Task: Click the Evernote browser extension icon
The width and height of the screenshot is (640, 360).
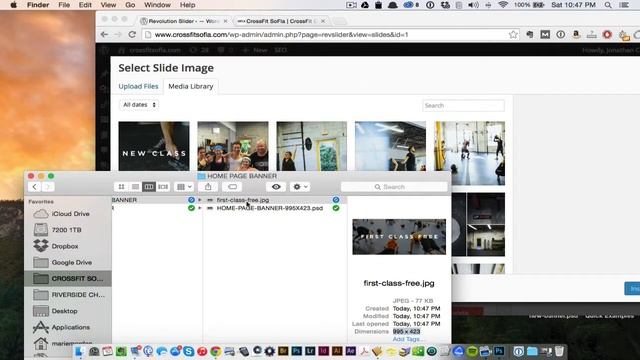Action: (x=530, y=35)
